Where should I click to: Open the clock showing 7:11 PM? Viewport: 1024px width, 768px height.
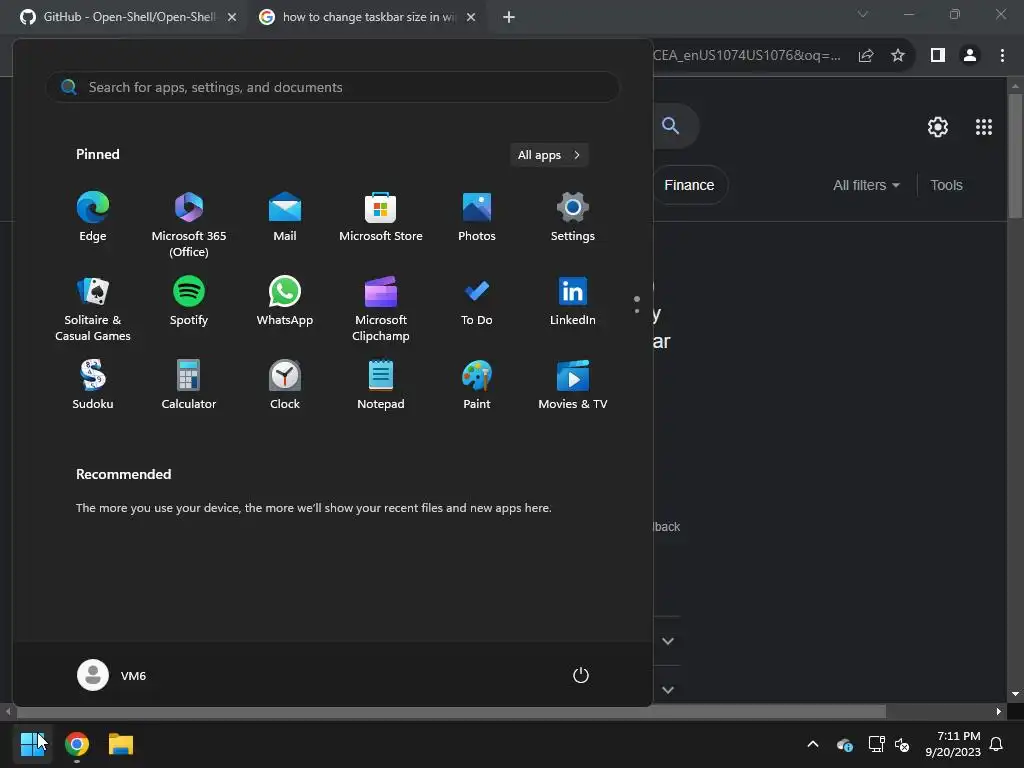(953, 744)
